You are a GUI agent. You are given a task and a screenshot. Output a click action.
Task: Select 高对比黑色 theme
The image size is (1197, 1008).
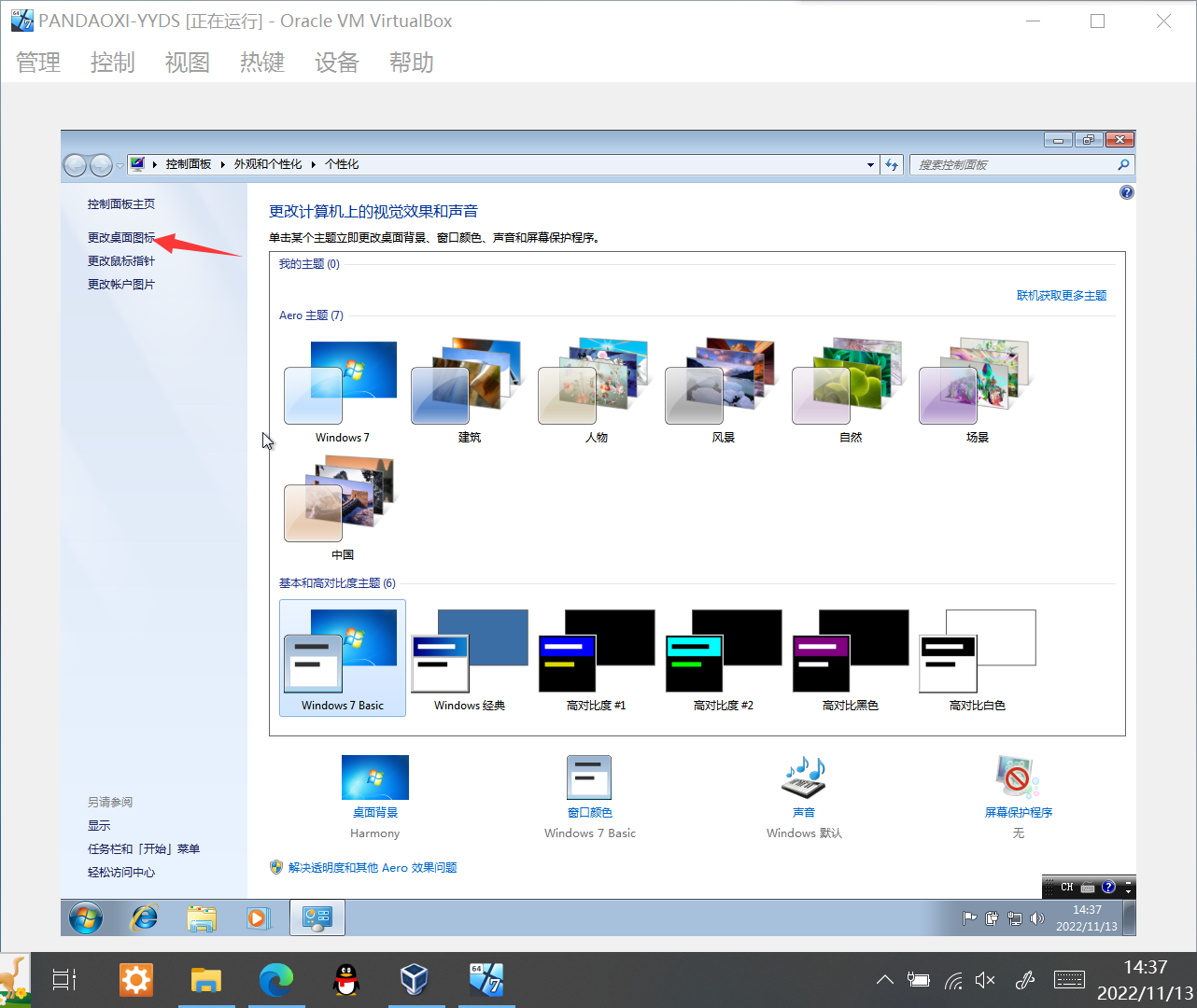pos(850,658)
